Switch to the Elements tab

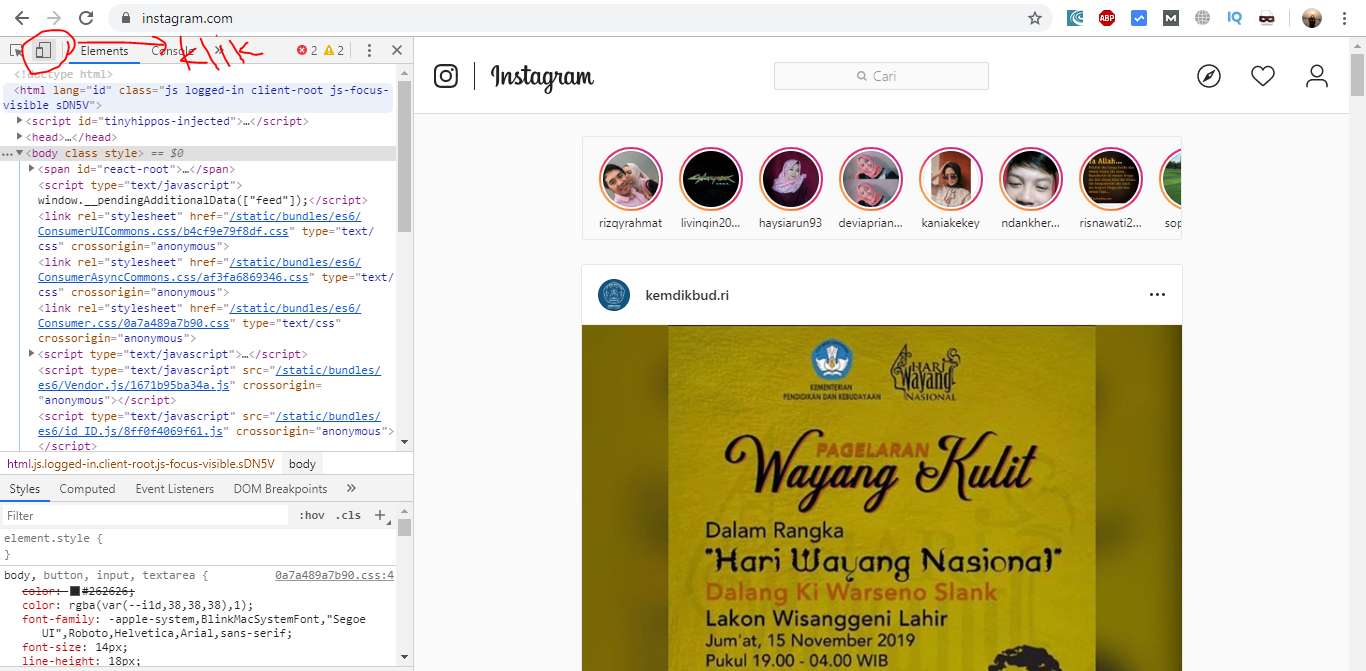coord(104,51)
